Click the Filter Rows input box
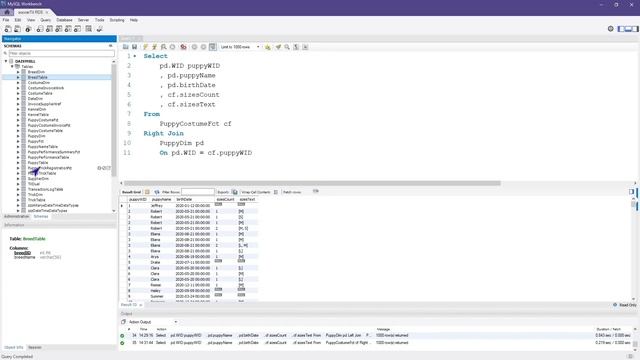This screenshot has width=640, height=360. pyautogui.click(x=198, y=192)
